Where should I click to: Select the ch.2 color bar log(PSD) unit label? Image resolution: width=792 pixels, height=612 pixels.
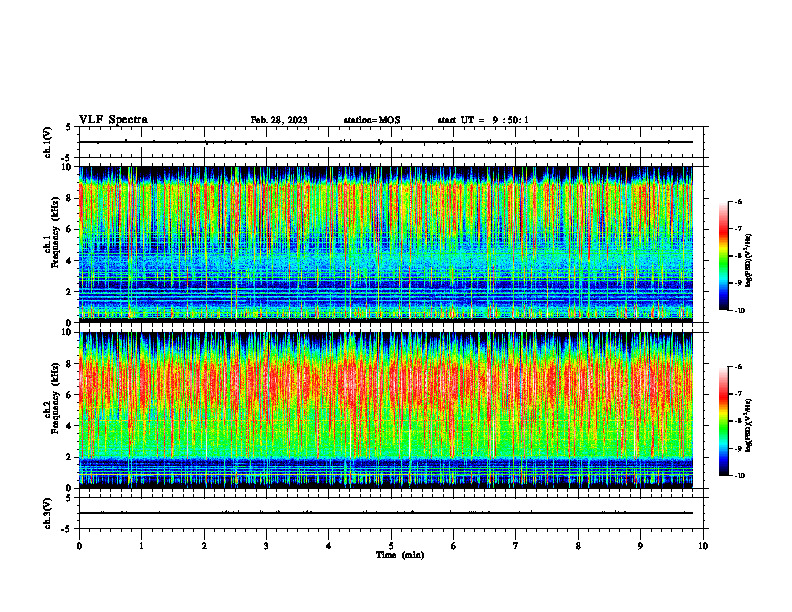tap(749, 425)
